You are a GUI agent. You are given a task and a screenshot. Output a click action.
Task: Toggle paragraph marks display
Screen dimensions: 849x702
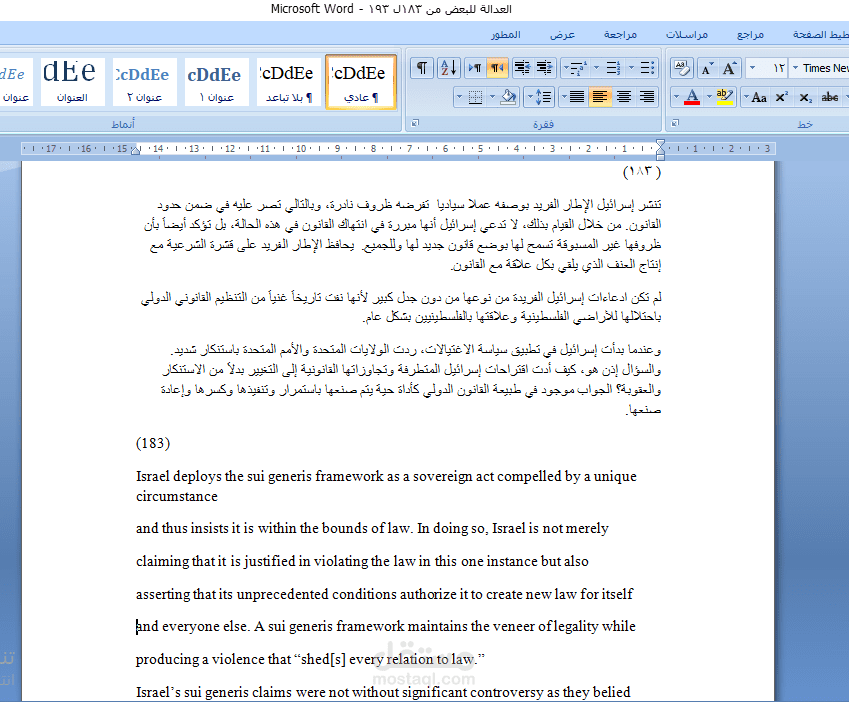point(420,68)
